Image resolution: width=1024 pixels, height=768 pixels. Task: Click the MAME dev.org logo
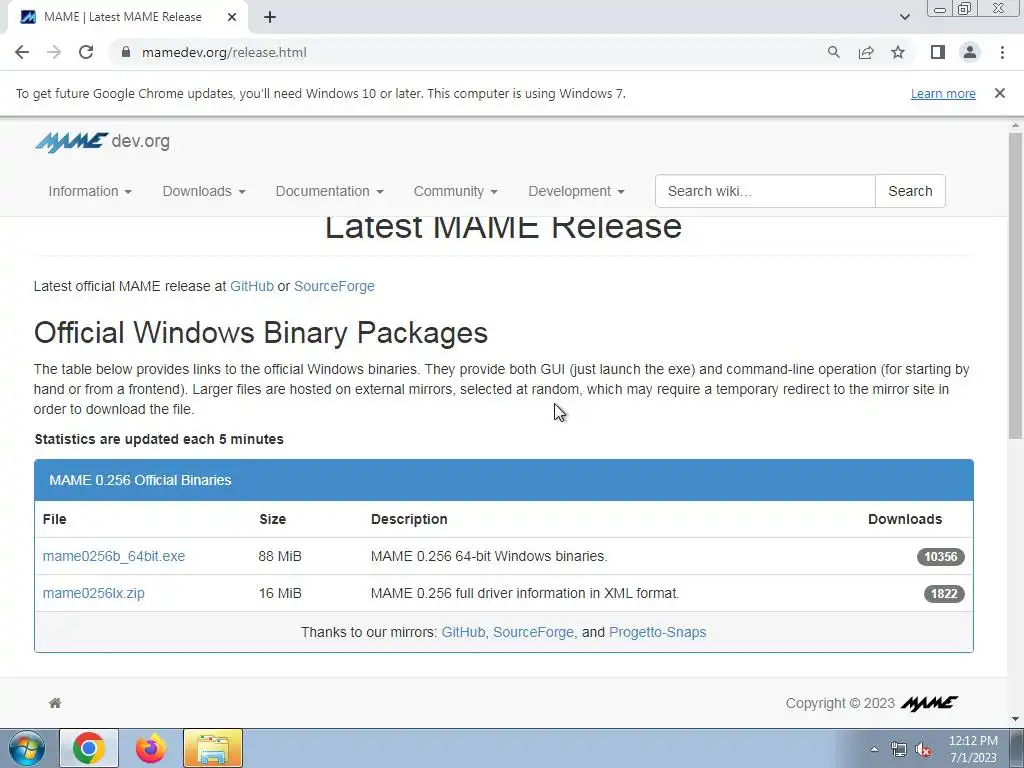tap(102, 142)
